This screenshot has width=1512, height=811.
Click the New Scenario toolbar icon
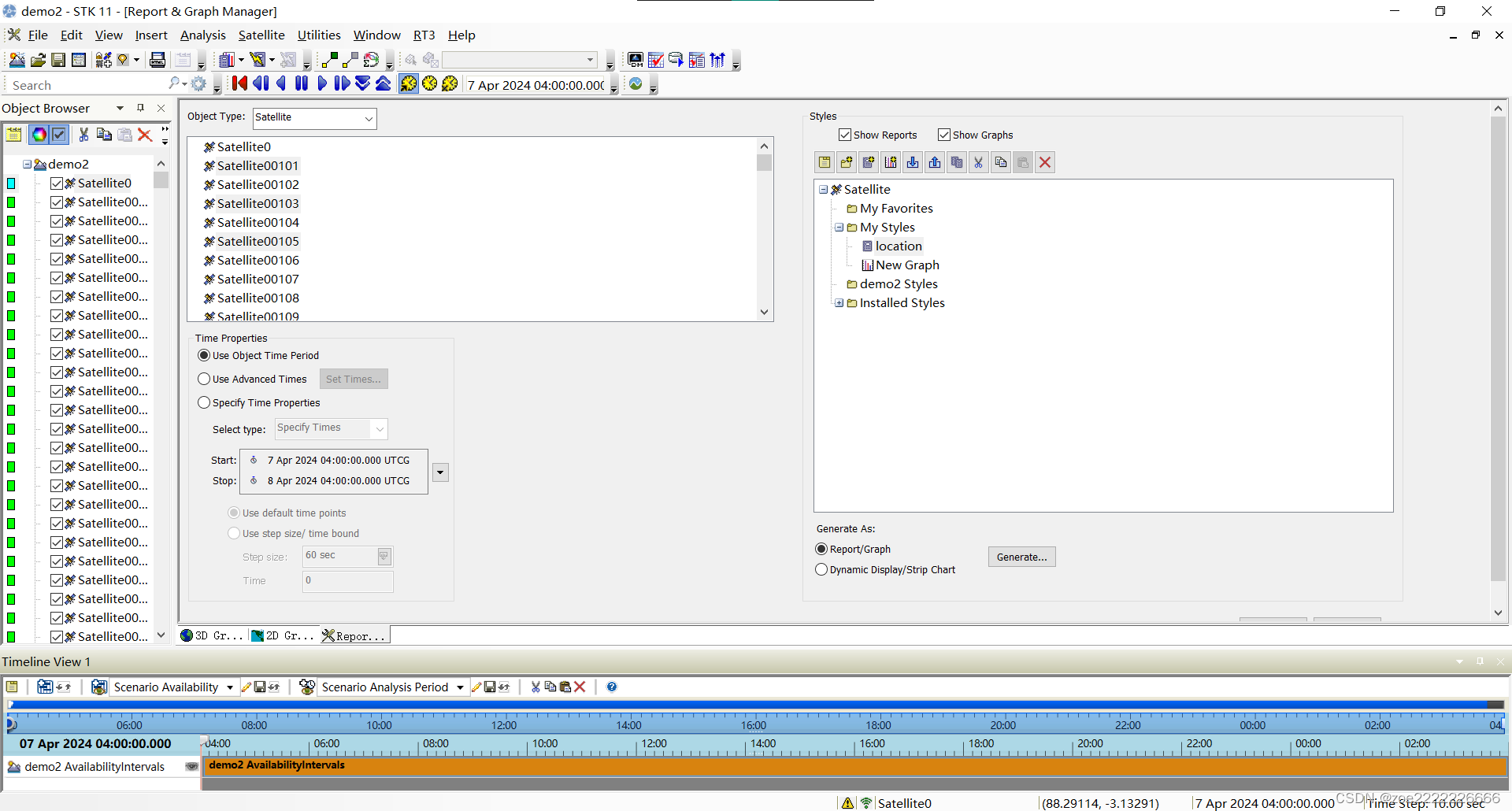pyautogui.click(x=17, y=60)
